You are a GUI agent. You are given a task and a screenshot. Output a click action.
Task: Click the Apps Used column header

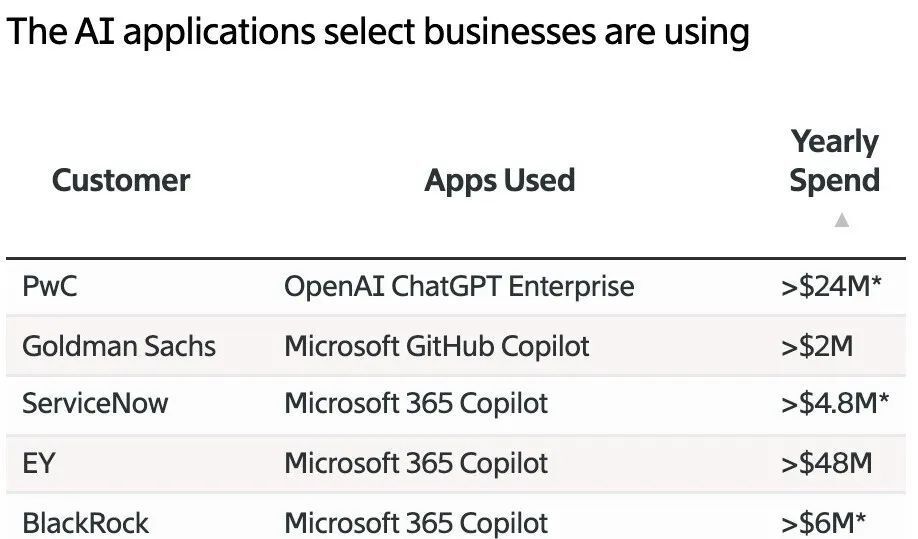(499, 180)
